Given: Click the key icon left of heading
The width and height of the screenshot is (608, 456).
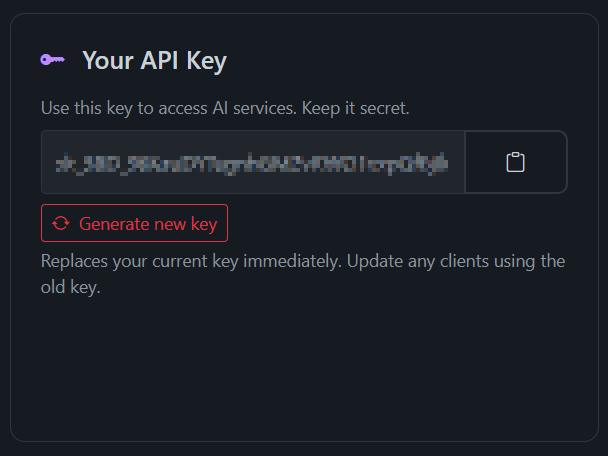Looking at the screenshot, I should (53, 61).
